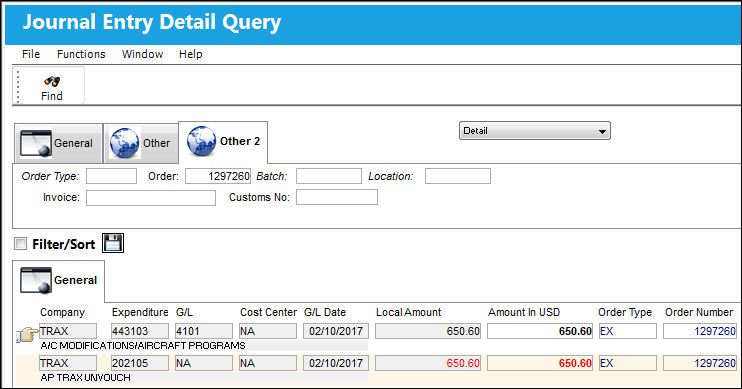Screen dimensions: 742x389
Task: Click the globe icon on Other tab
Action: click(x=124, y=143)
